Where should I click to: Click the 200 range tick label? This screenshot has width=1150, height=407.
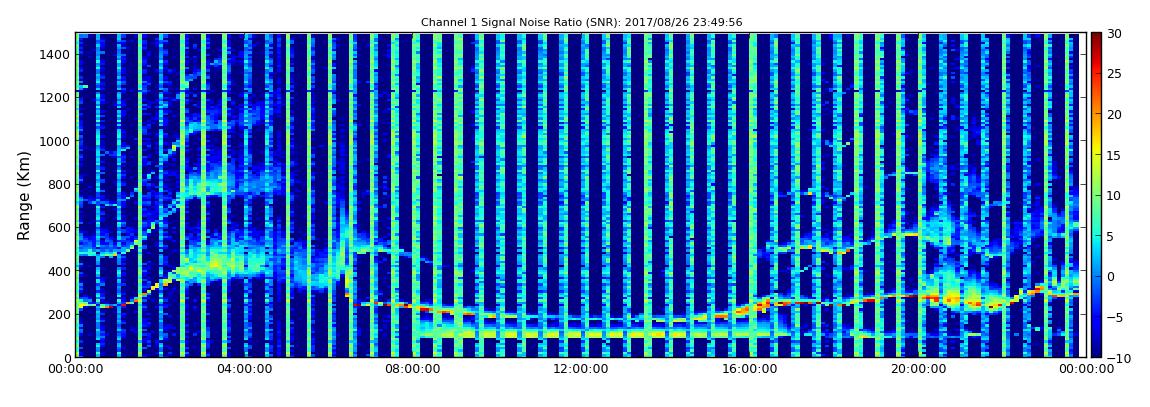click(59, 314)
